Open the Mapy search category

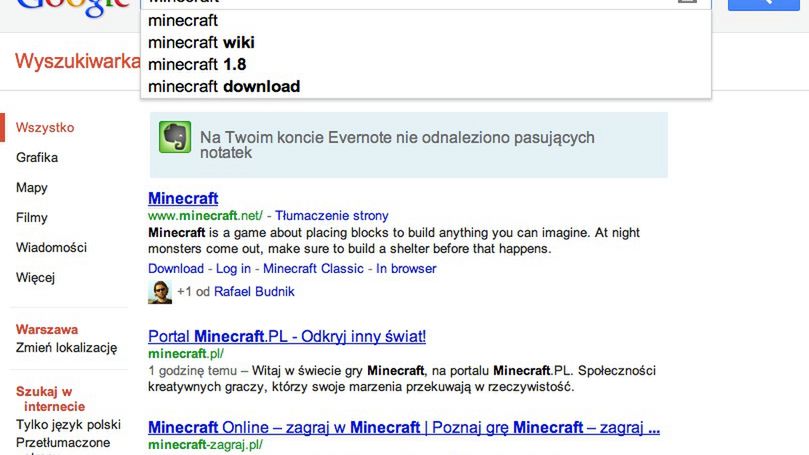point(32,188)
